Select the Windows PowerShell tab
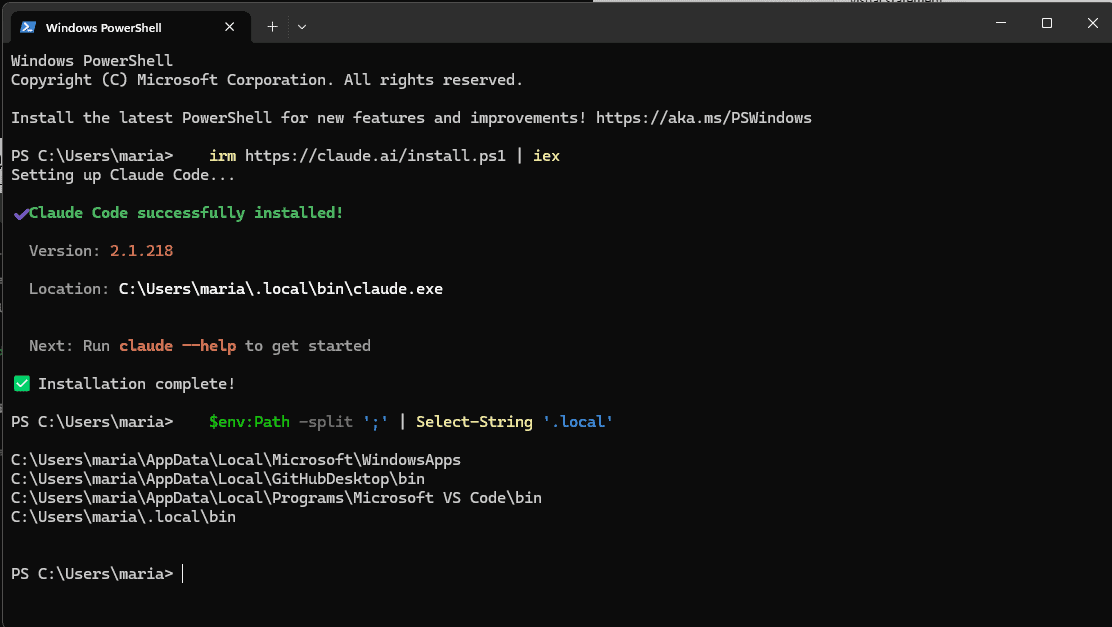 (131, 27)
